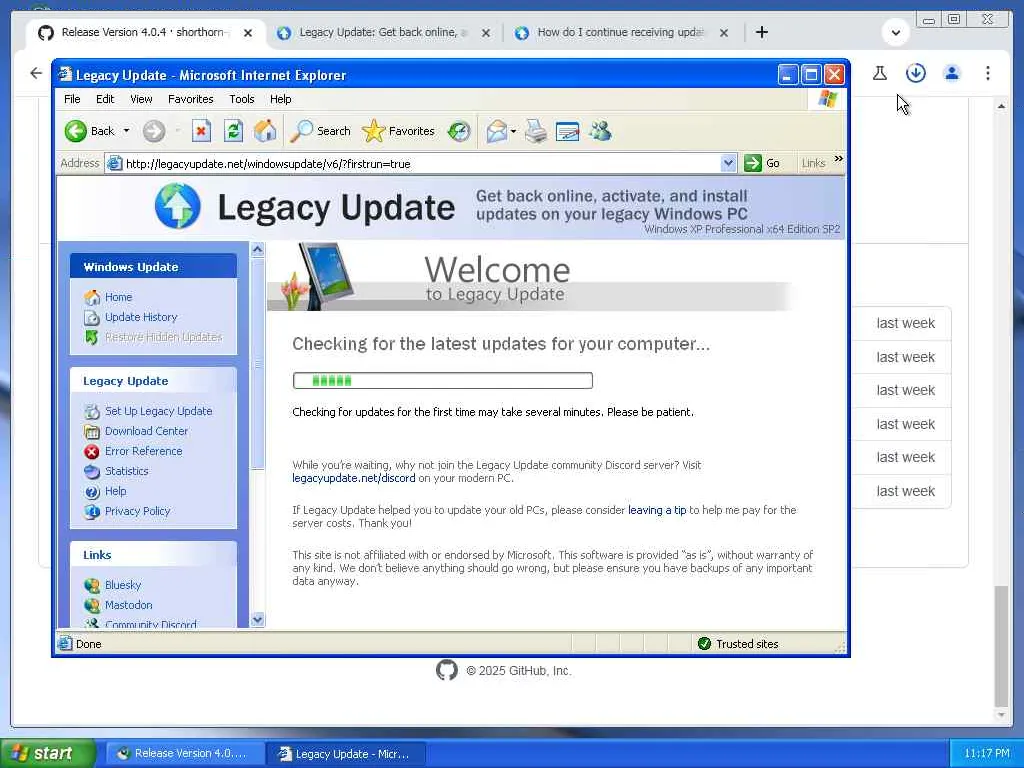This screenshot has width=1024, height=768.
Task: Open History clock icon in toolbar
Action: click(459, 131)
